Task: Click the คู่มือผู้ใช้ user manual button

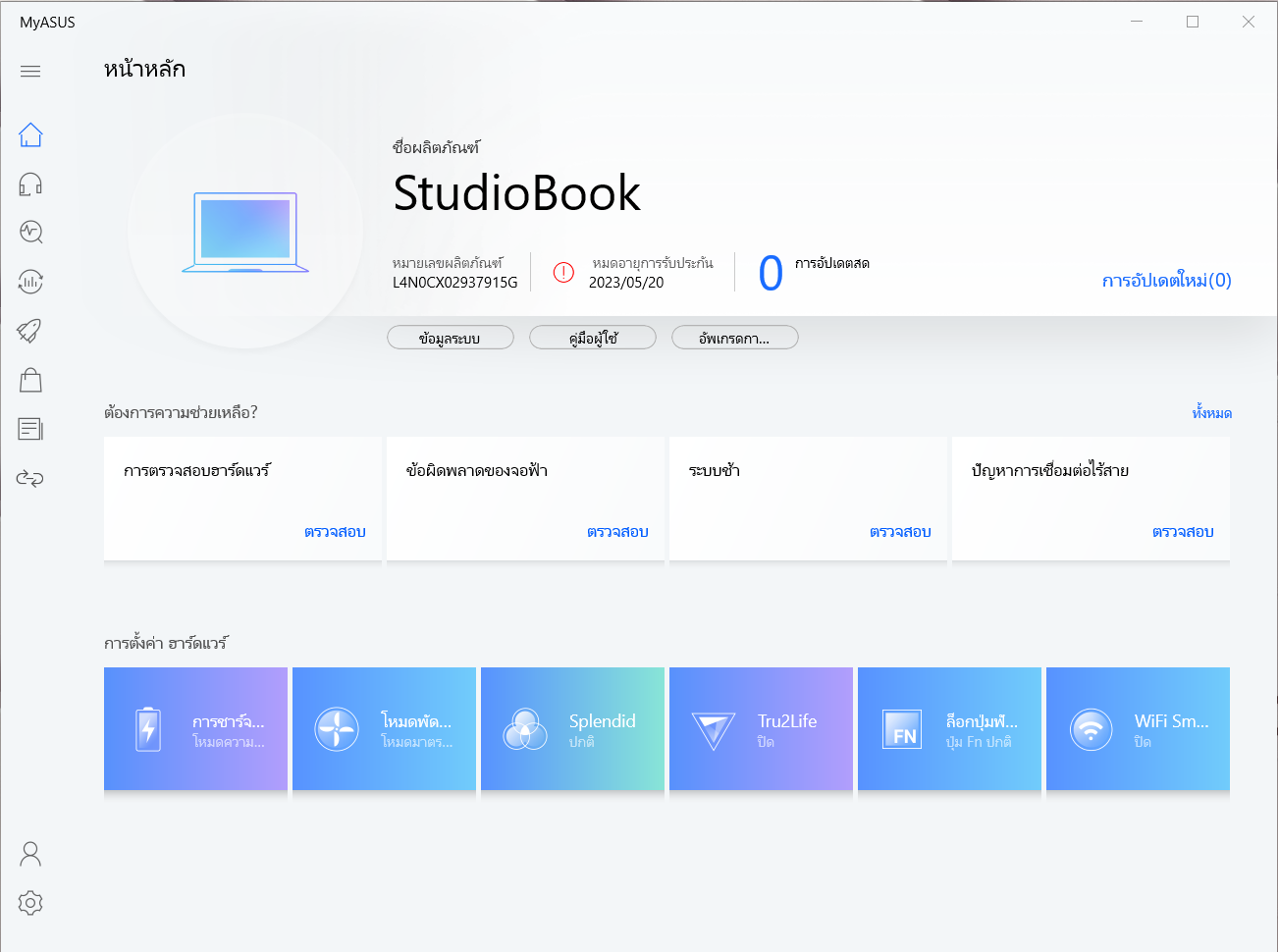Action: click(x=593, y=338)
